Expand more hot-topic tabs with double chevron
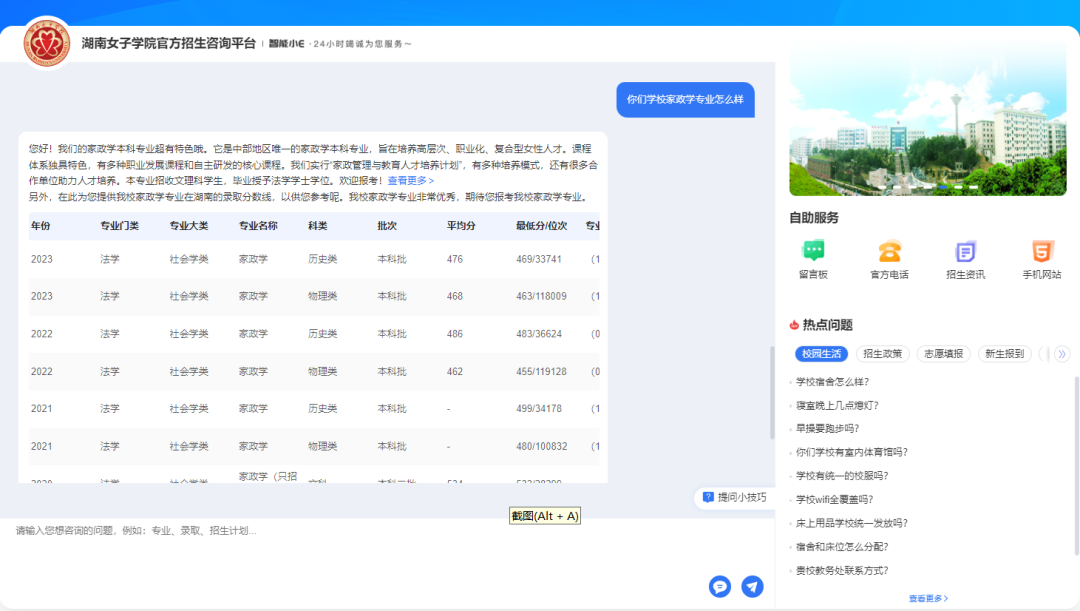Viewport: 1080px width, 611px height. [1062, 354]
